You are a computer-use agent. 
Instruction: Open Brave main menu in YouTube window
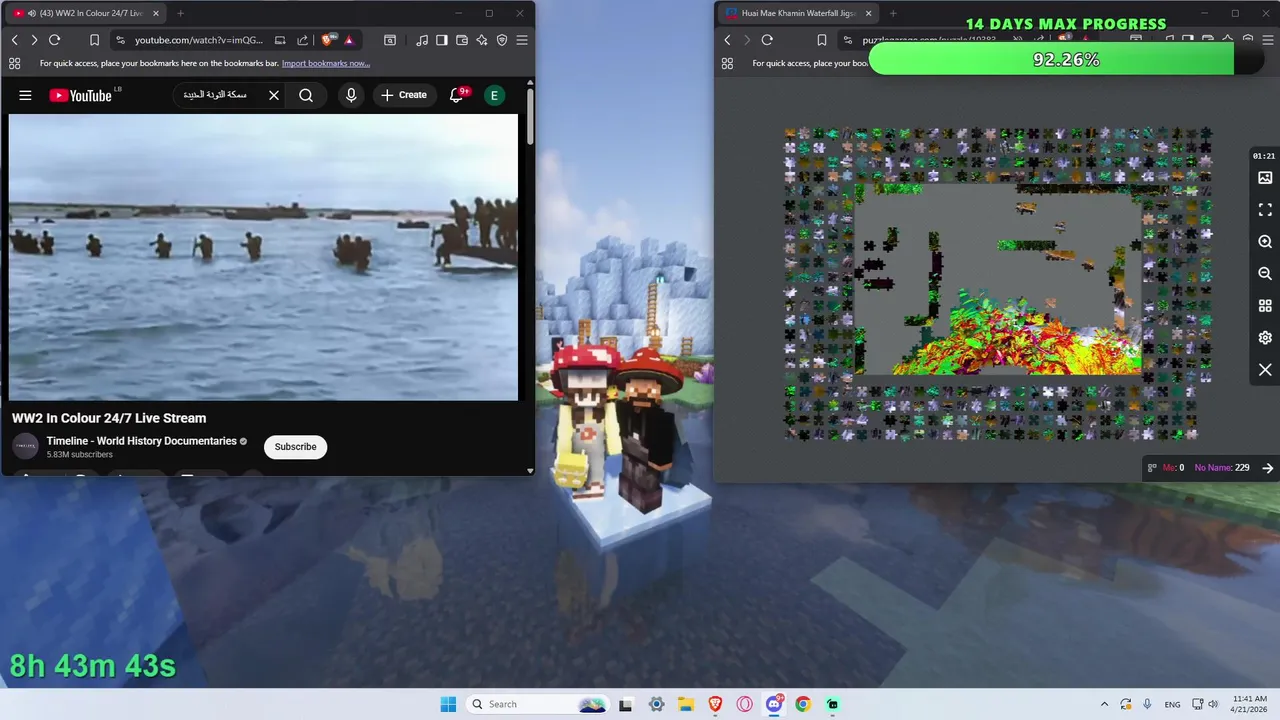click(522, 40)
